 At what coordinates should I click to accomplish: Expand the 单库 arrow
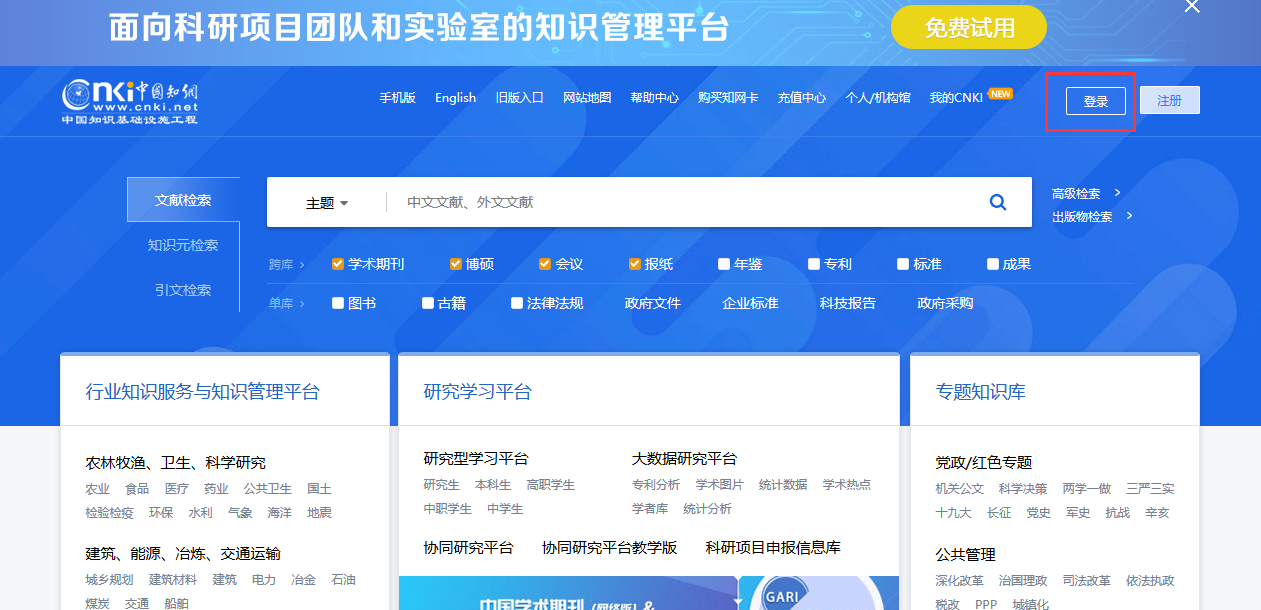301,304
